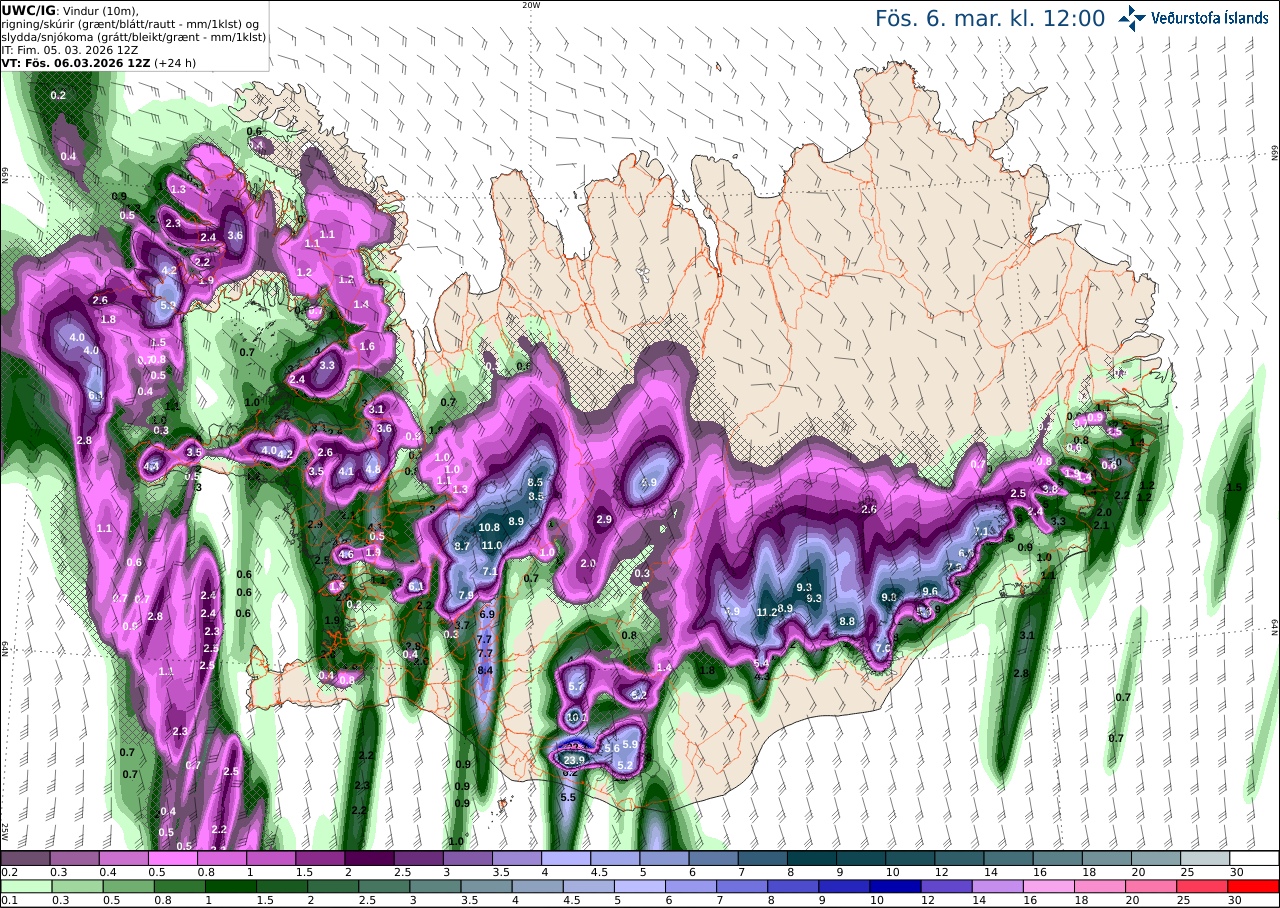Click the '20W' longitude label on the map's top edge
This screenshot has height=908, width=1280.
(x=531, y=5)
